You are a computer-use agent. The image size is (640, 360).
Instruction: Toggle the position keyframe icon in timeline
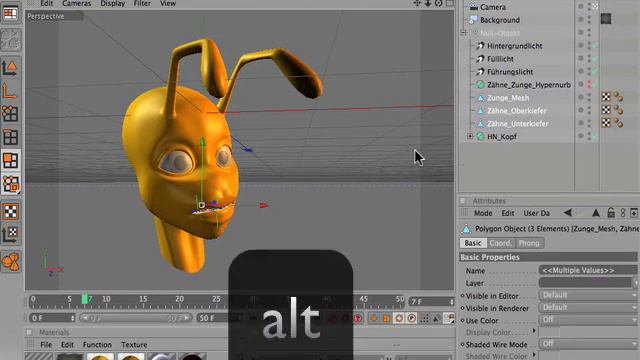[374, 318]
